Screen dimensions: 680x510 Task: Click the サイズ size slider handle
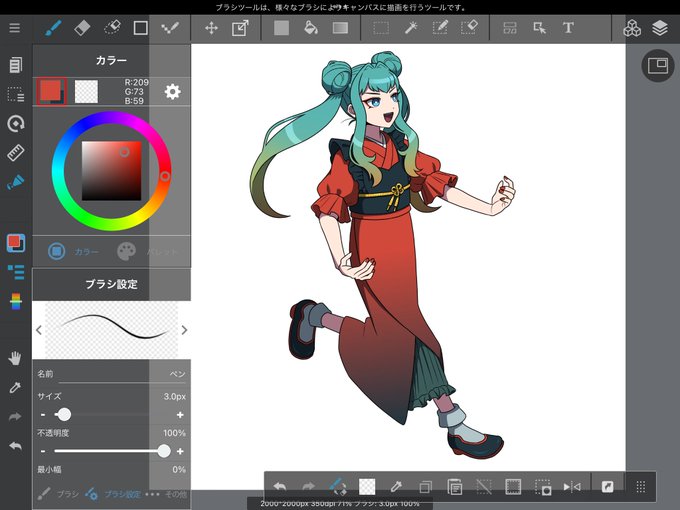click(x=64, y=415)
